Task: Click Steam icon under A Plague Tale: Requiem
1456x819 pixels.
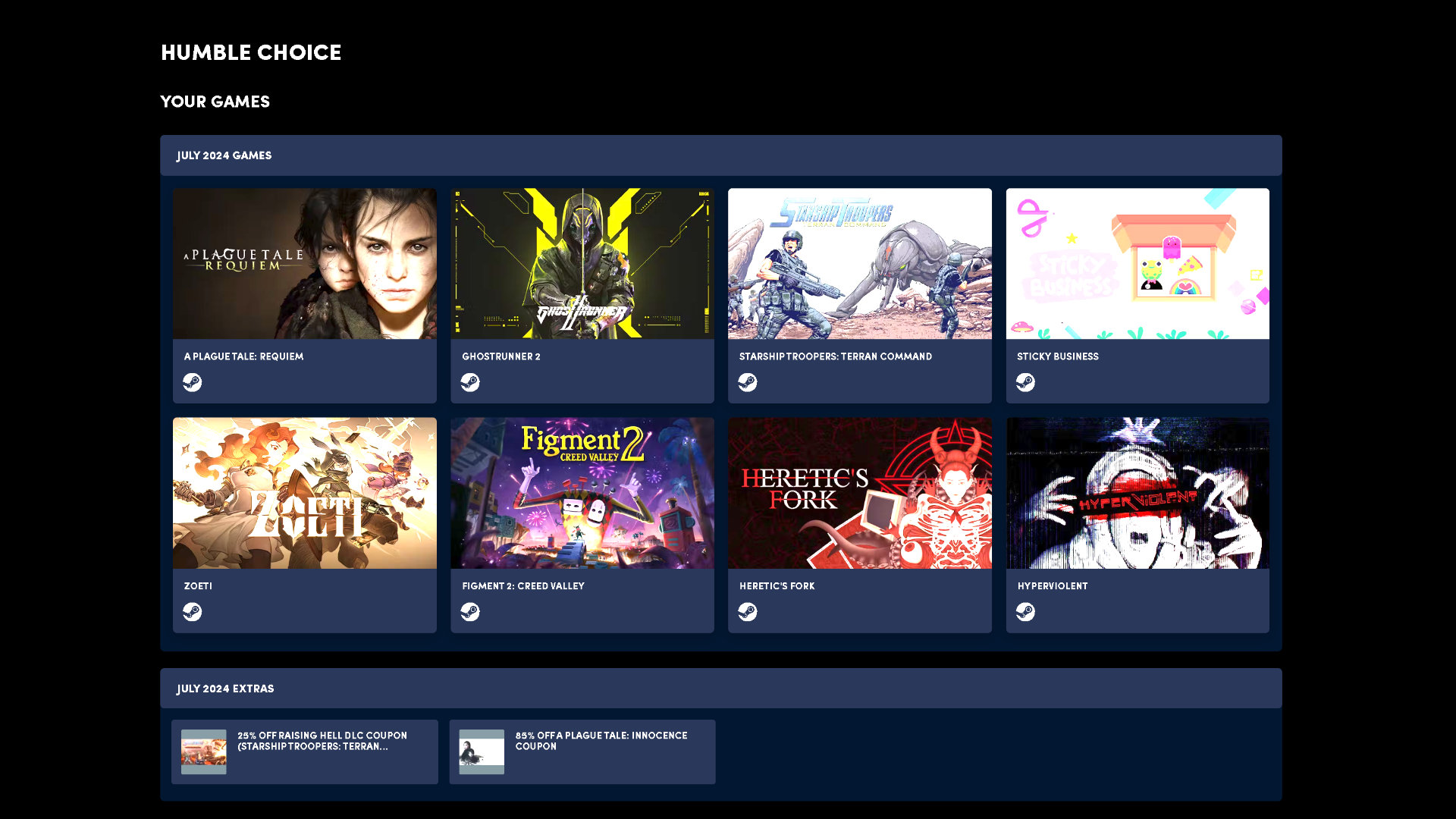Action: coord(192,382)
